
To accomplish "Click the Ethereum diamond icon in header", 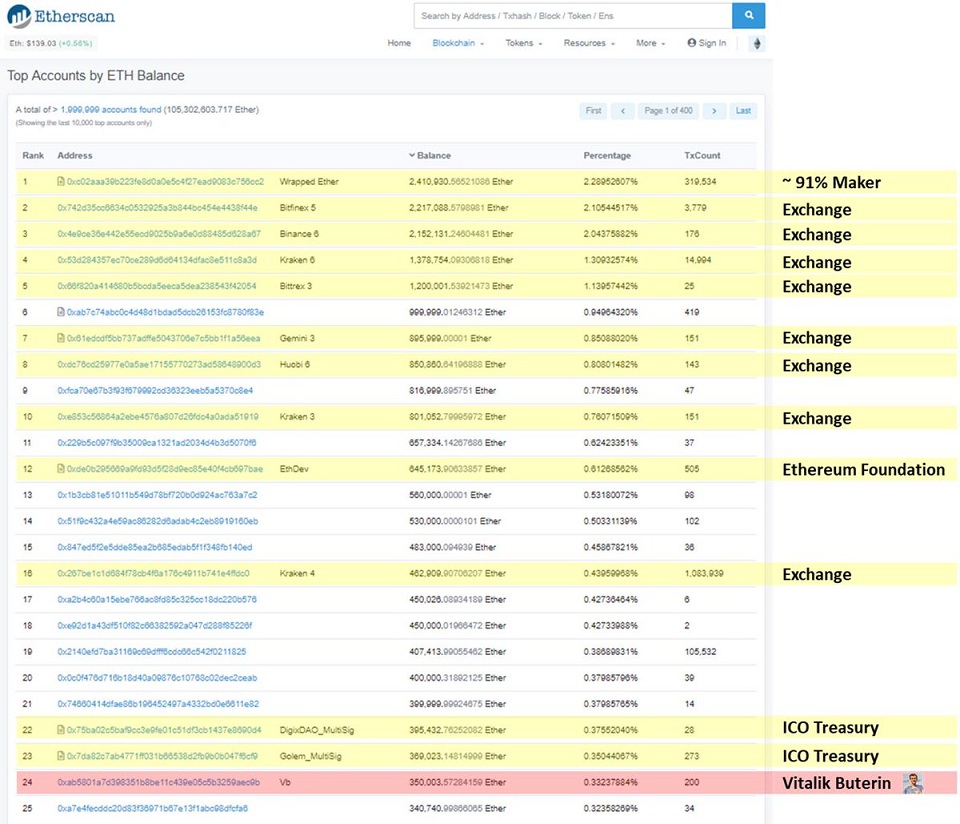I will (756, 44).
